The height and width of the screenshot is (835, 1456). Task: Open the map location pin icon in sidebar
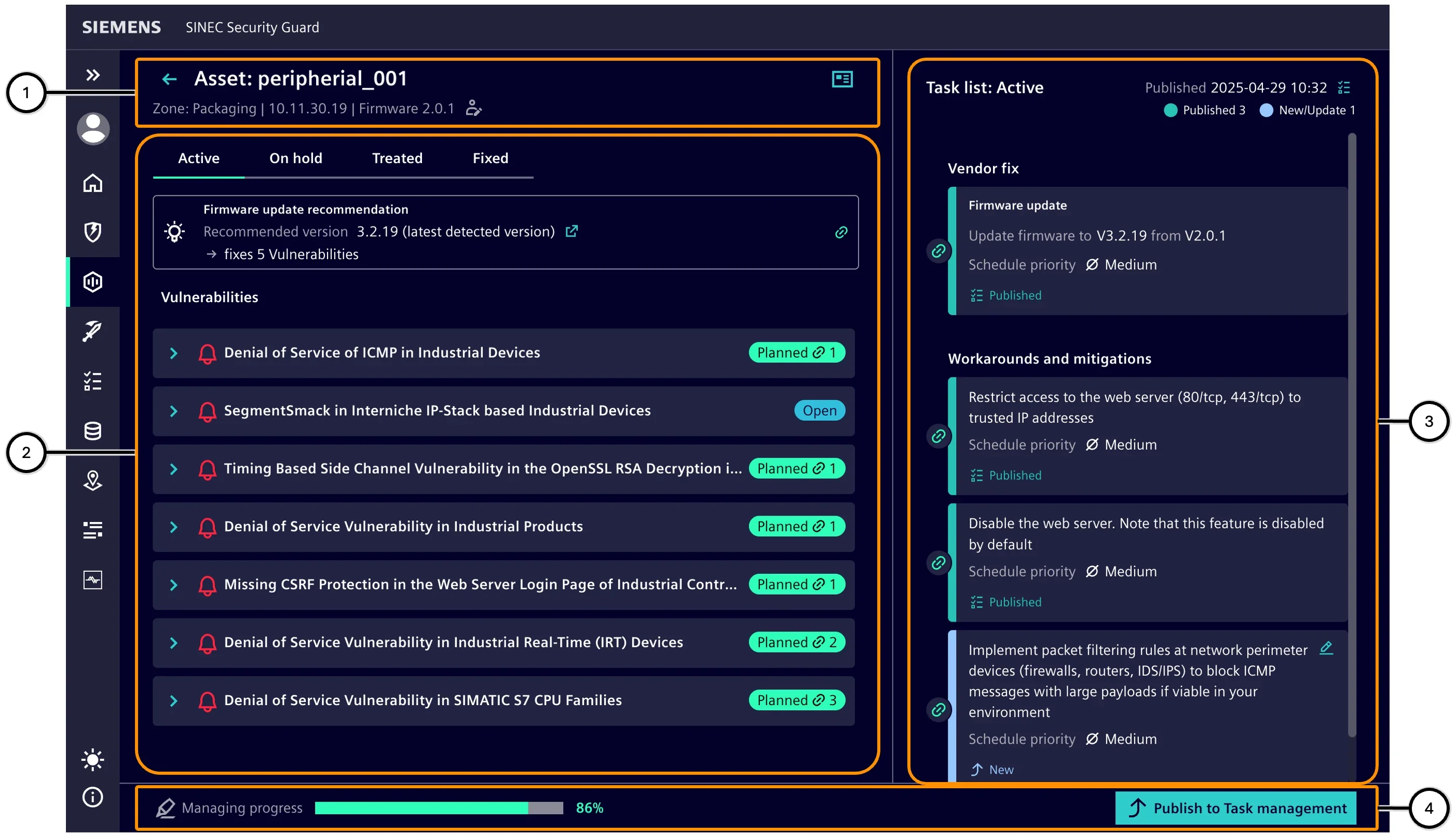pyautogui.click(x=93, y=480)
